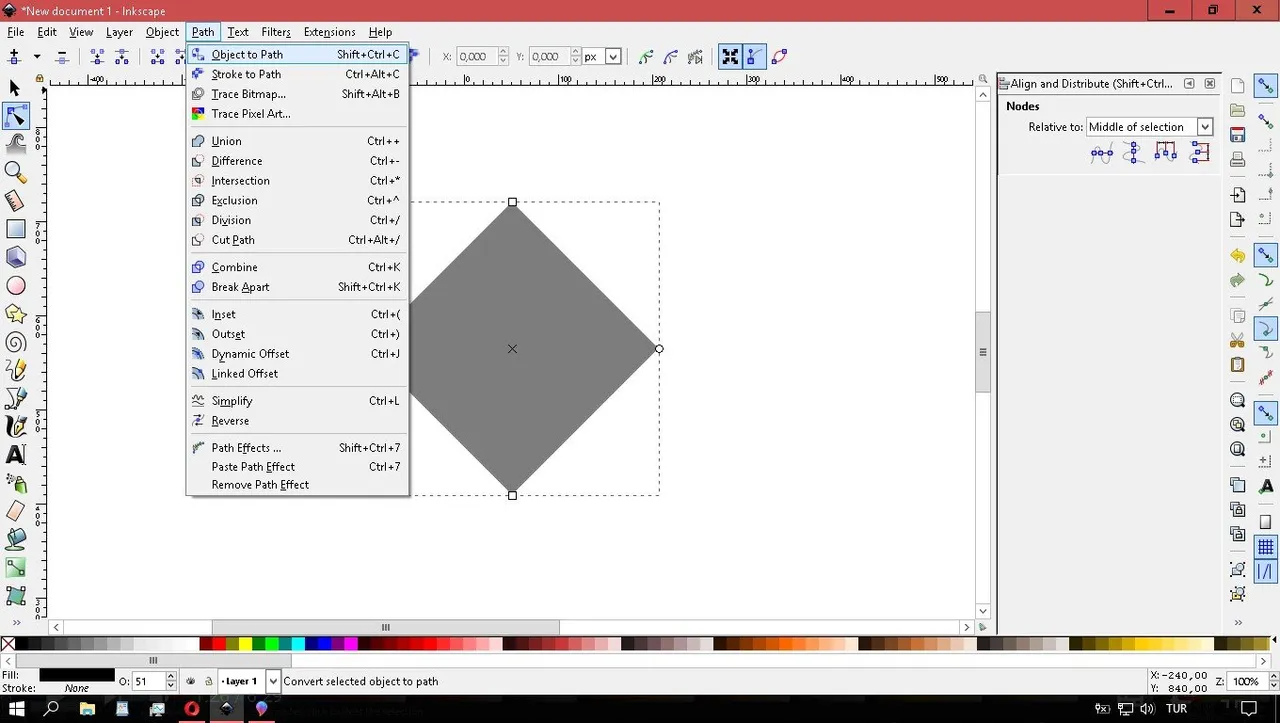Toggle show path outline button

click(x=779, y=57)
